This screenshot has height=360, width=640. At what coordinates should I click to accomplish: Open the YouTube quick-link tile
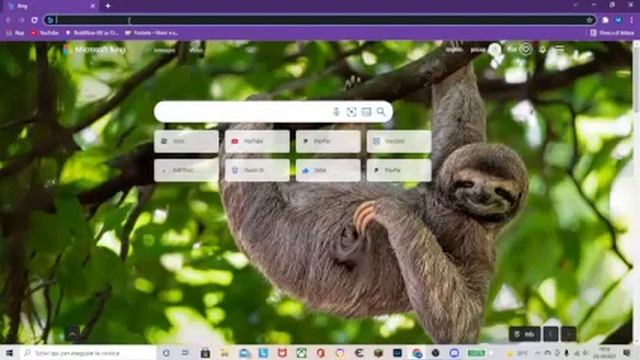click(x=257, y=141)
